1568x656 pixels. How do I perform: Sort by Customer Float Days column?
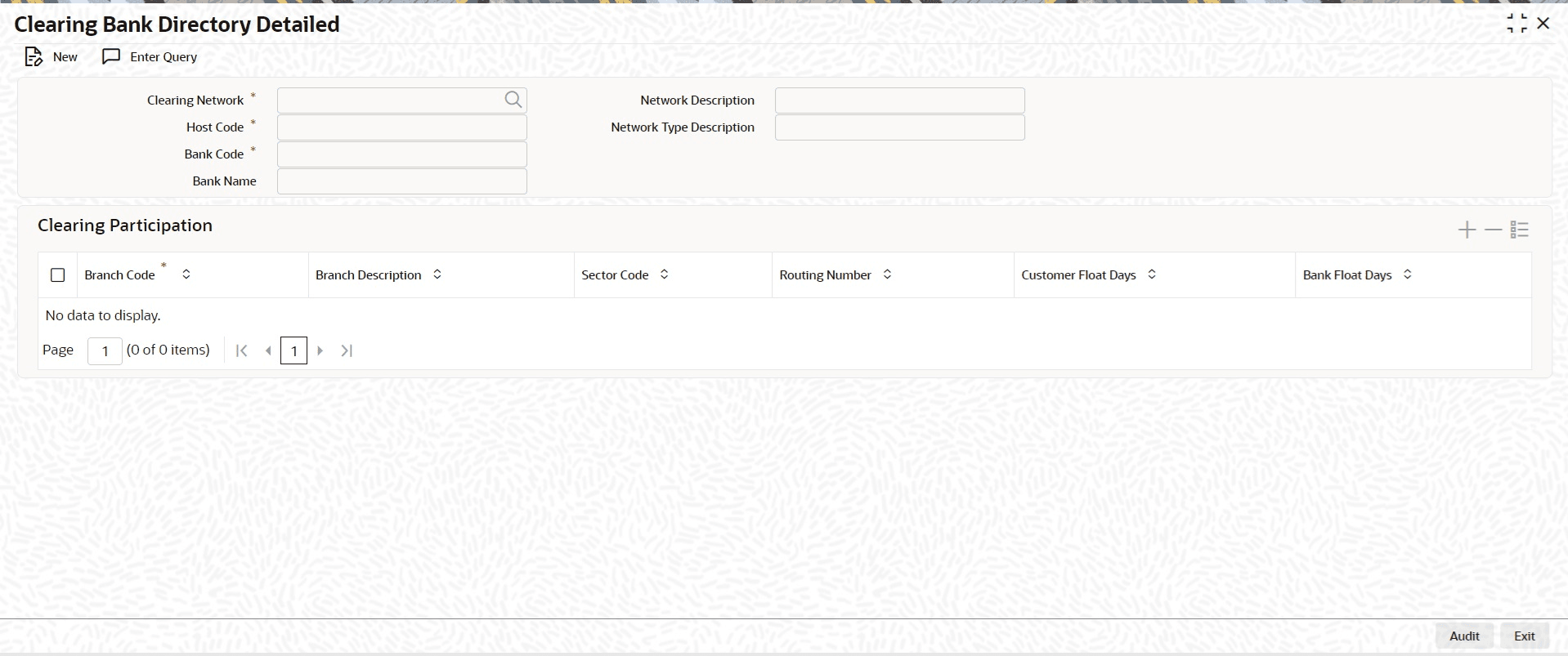[x=1152, y=274]
